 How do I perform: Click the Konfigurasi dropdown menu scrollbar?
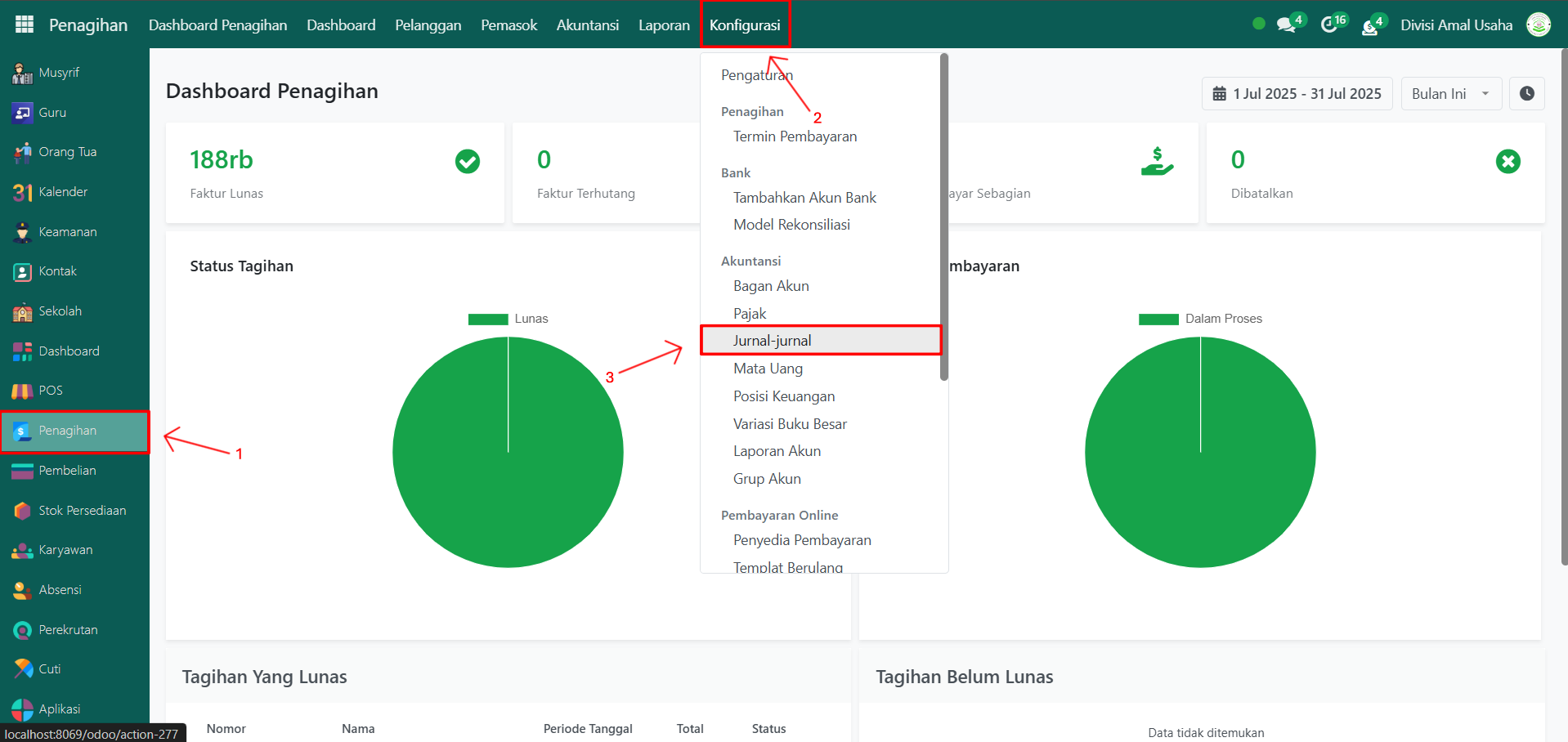tap(944, 217)
